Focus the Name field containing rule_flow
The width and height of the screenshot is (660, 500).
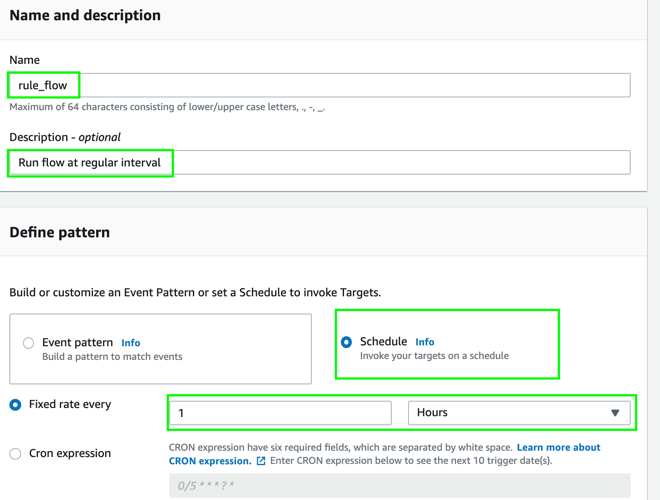tap(320, 85)
